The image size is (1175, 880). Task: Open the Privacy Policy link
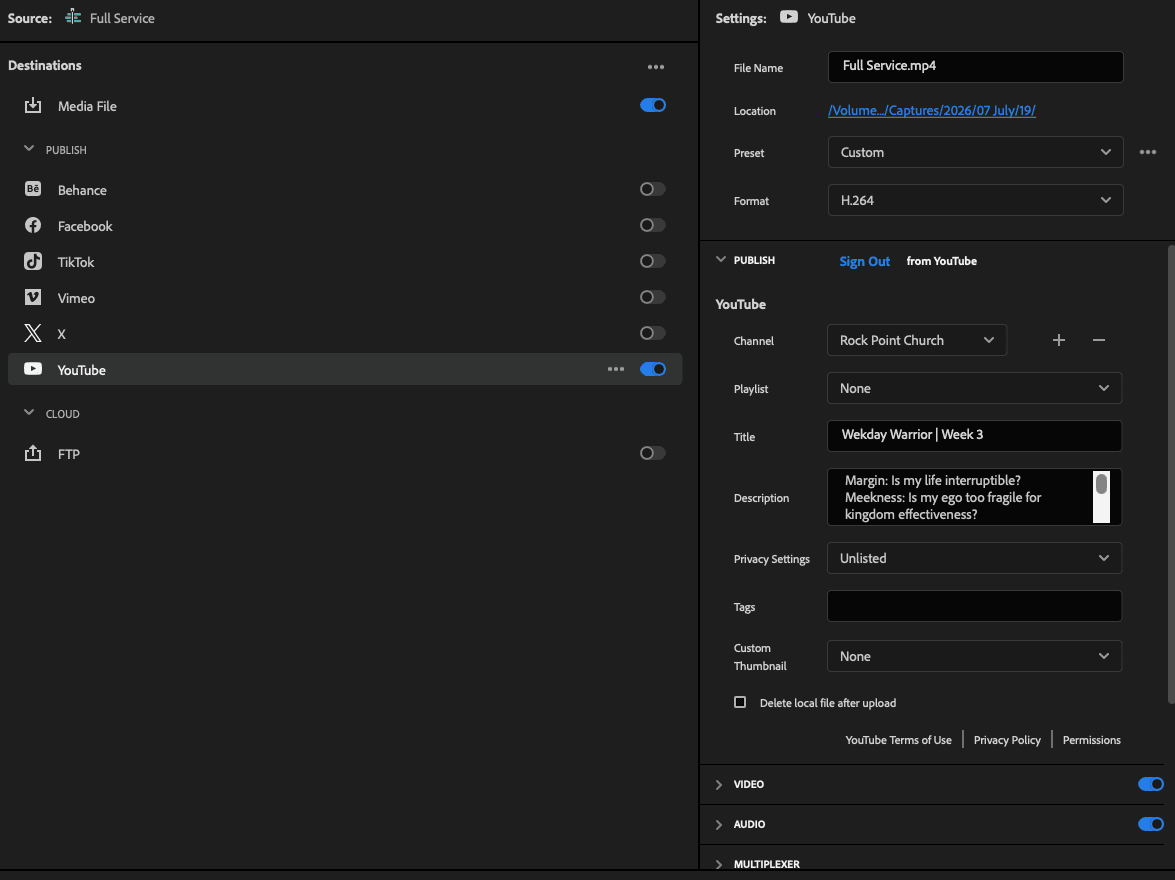1006,740
